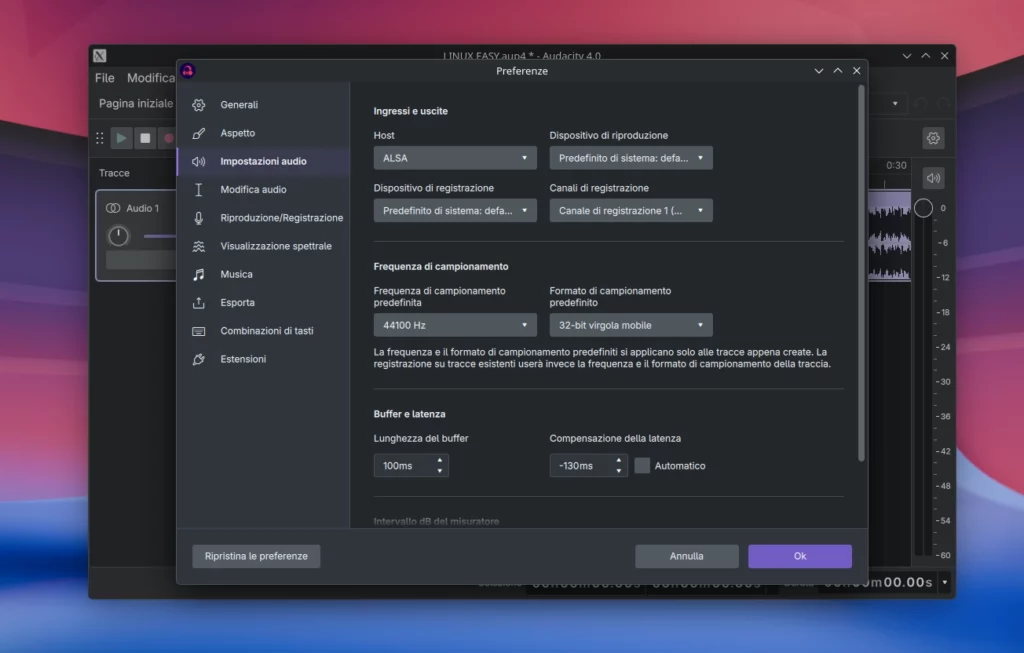Screen dimensions: 1024x653
Task: Open Riproduzione/Registrazione preferences
Action: (x=263, y=218)
